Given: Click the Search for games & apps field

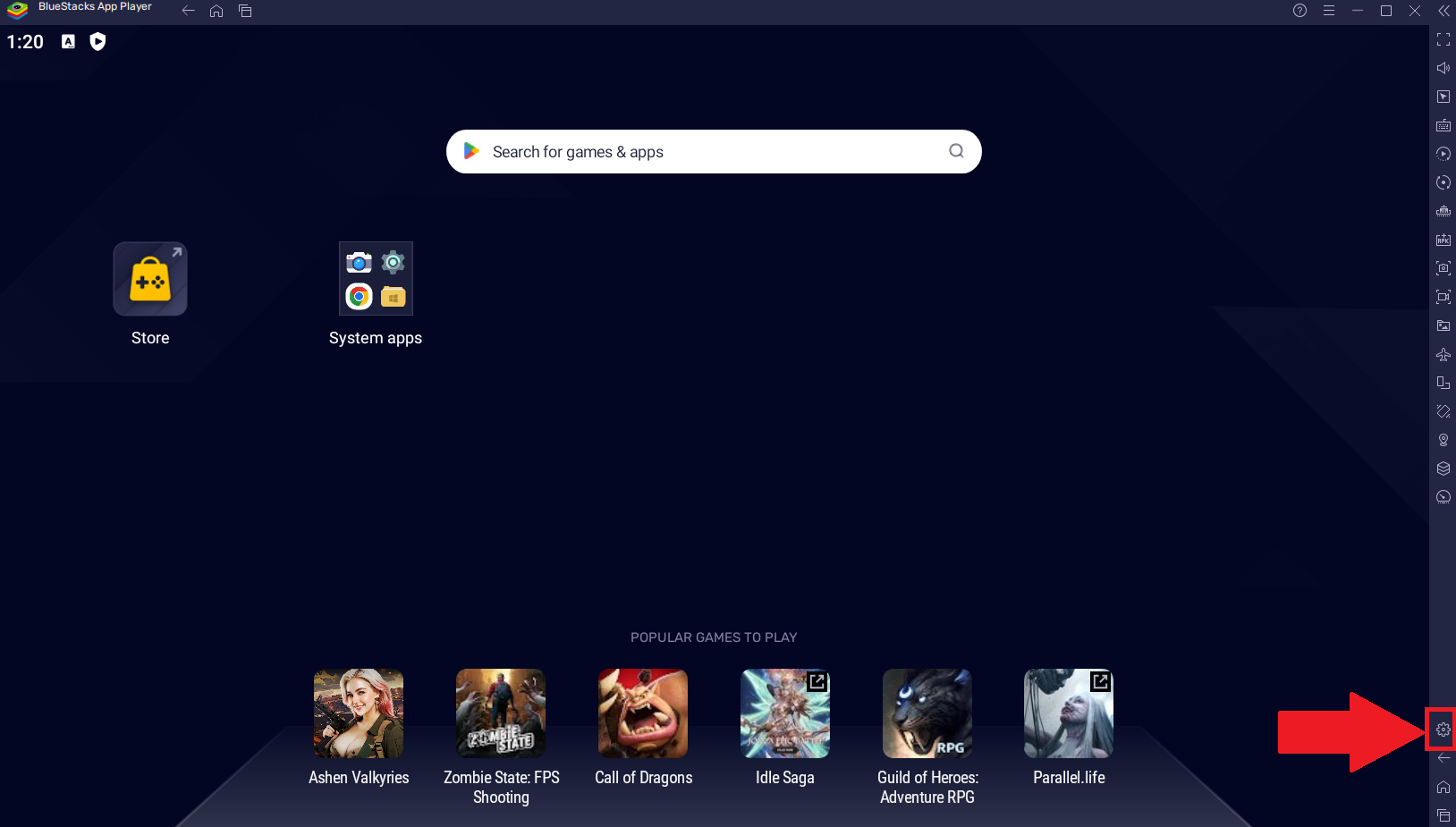Looking at the screenshot, I should [x=714, y=152].
